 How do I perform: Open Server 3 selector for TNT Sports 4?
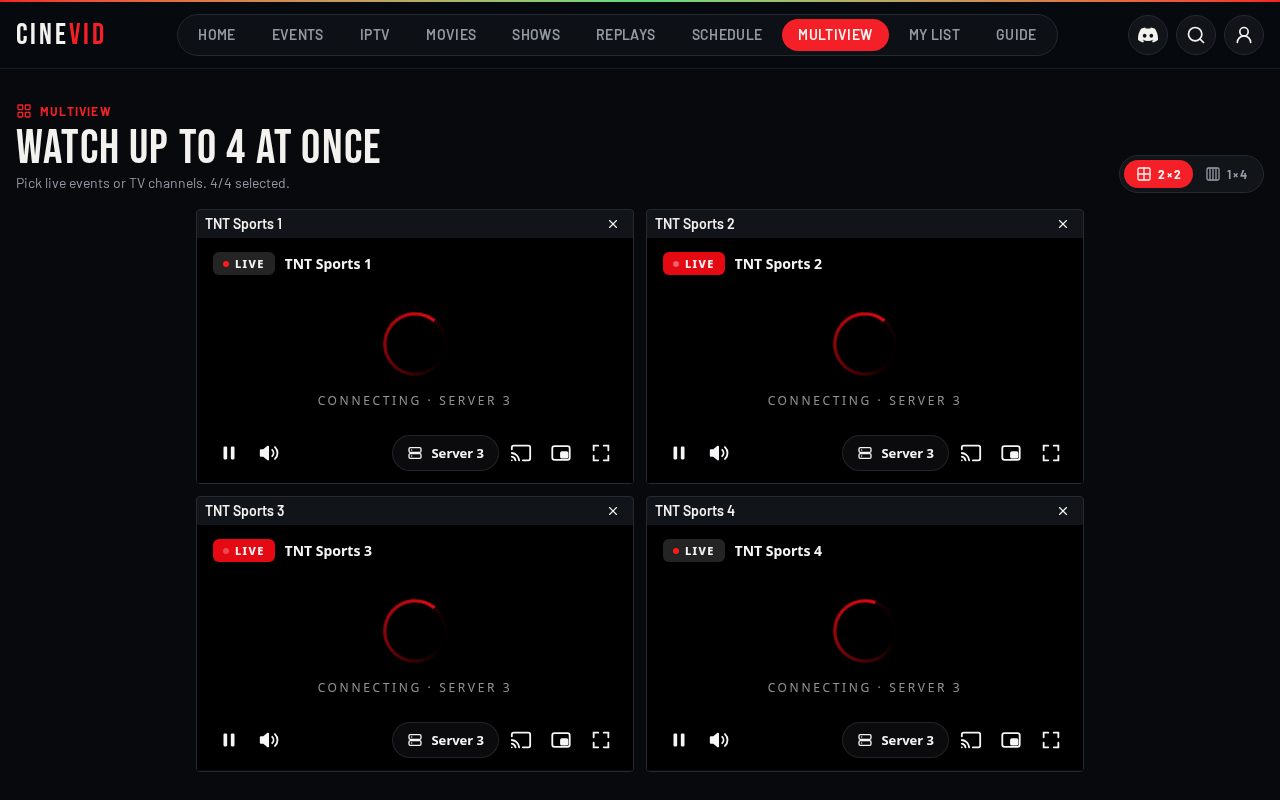click(895, 740)
